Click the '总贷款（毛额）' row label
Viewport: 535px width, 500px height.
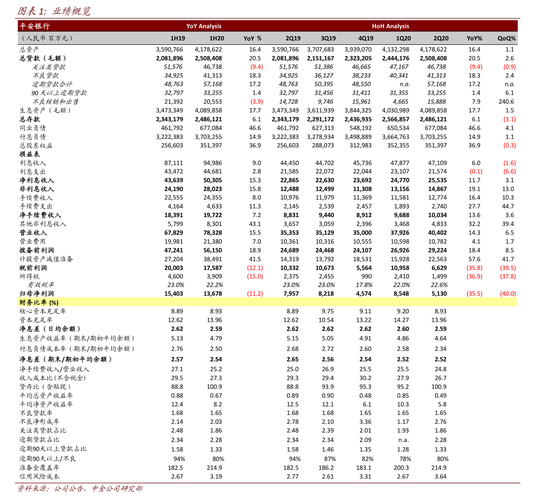pyautogui.click(x=43, y=58)
